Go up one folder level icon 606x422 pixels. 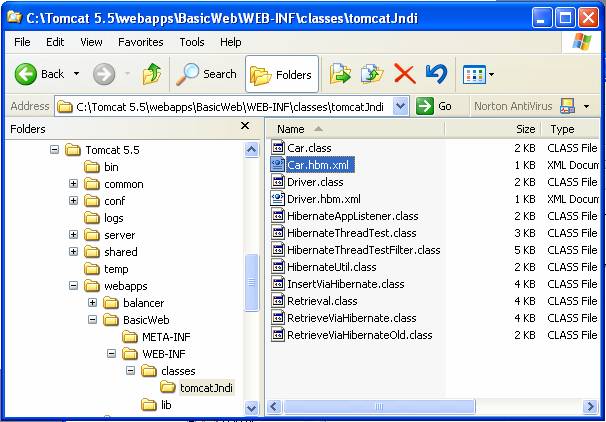(152, 74)
